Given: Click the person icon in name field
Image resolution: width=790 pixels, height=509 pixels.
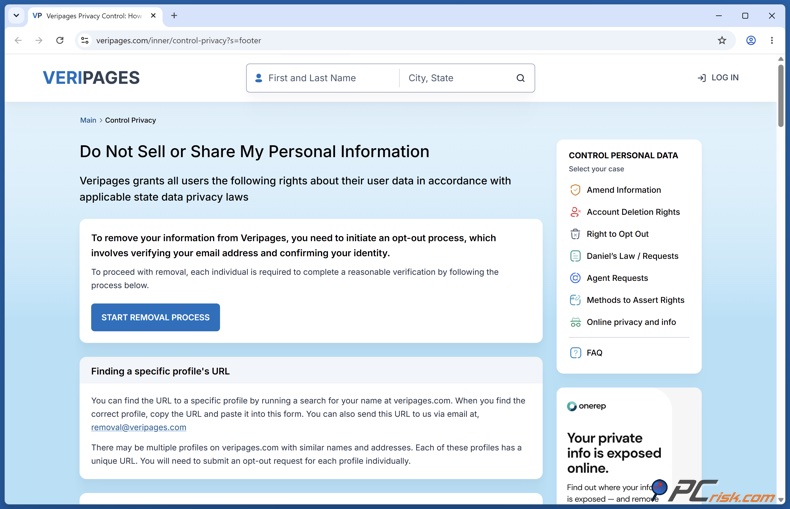Looking at the screenshot, I should [x=258, y=78].
